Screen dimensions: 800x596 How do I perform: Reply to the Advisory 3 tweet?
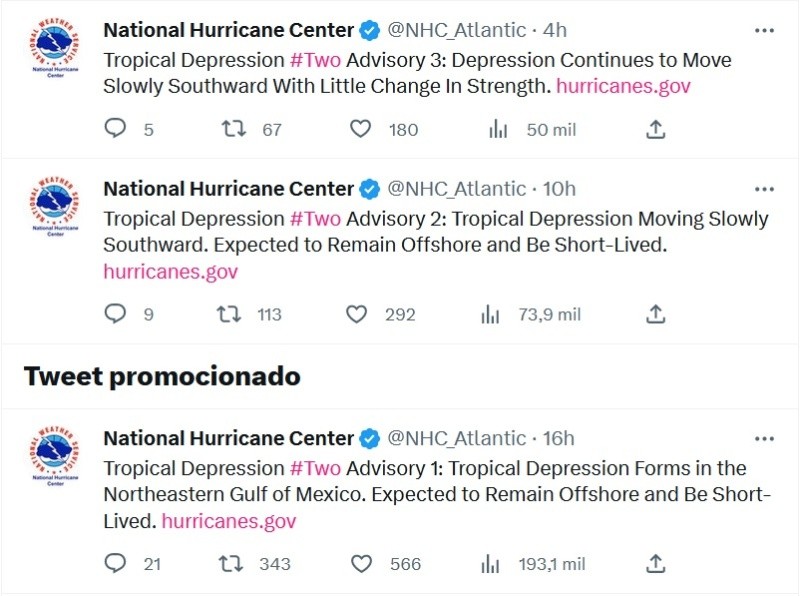coord(116,129)
